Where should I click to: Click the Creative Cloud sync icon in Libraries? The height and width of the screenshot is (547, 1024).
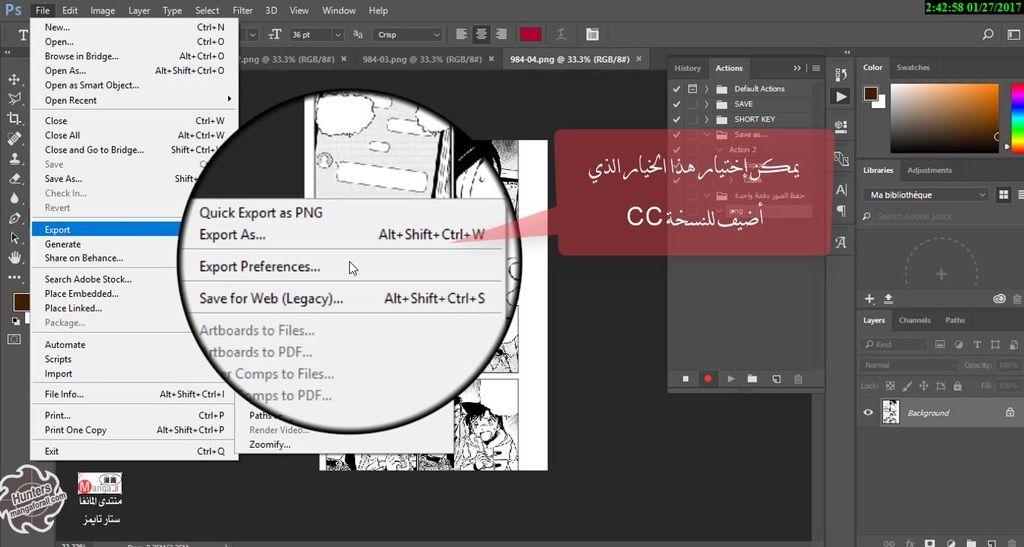(999, 299)
